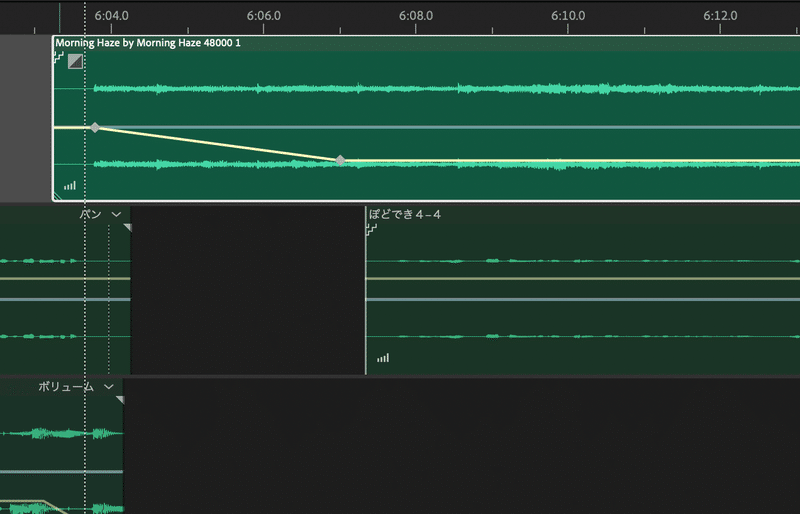Click the stretch icon on Morning Haze clip
Screen dimensions: 800x514
click(59, 57)
